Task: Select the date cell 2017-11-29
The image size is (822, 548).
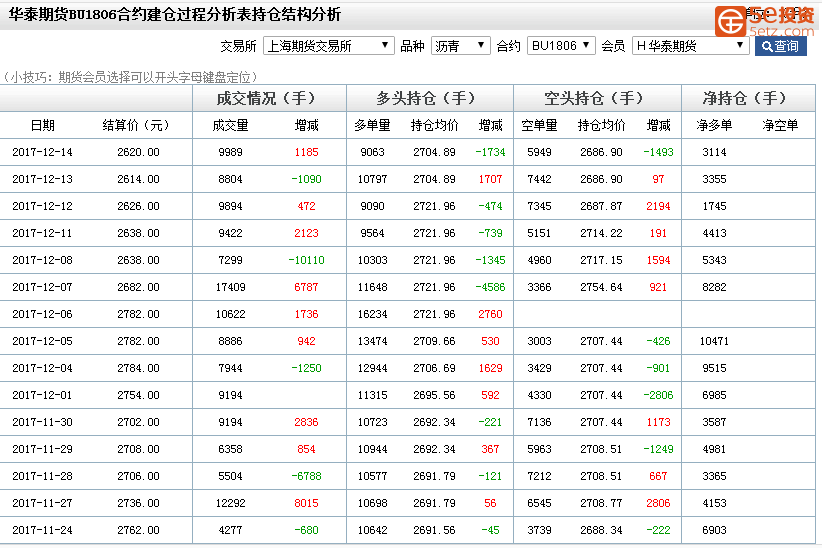Action: point(42,449)
